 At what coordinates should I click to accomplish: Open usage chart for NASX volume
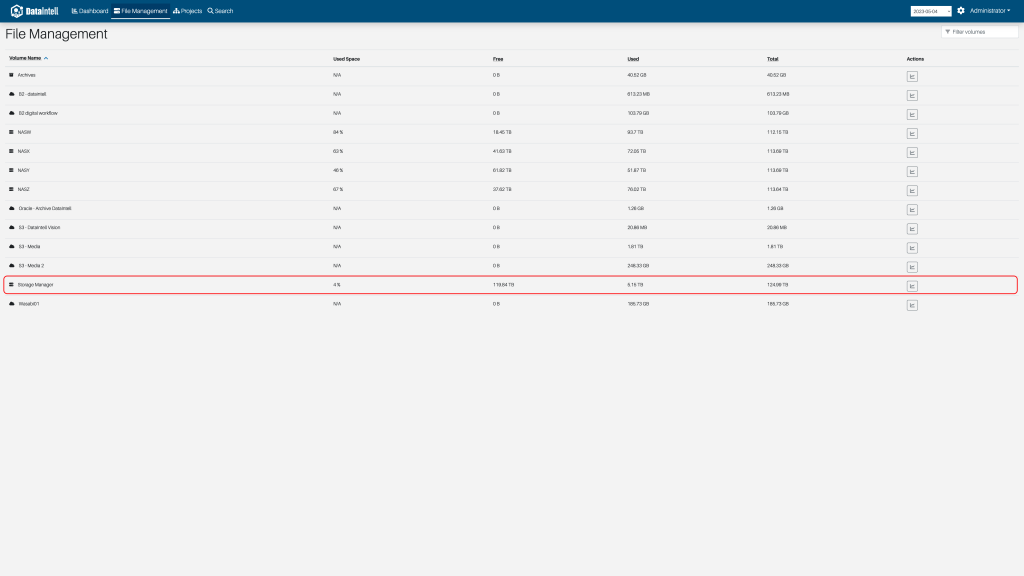(x=912, y=152)
